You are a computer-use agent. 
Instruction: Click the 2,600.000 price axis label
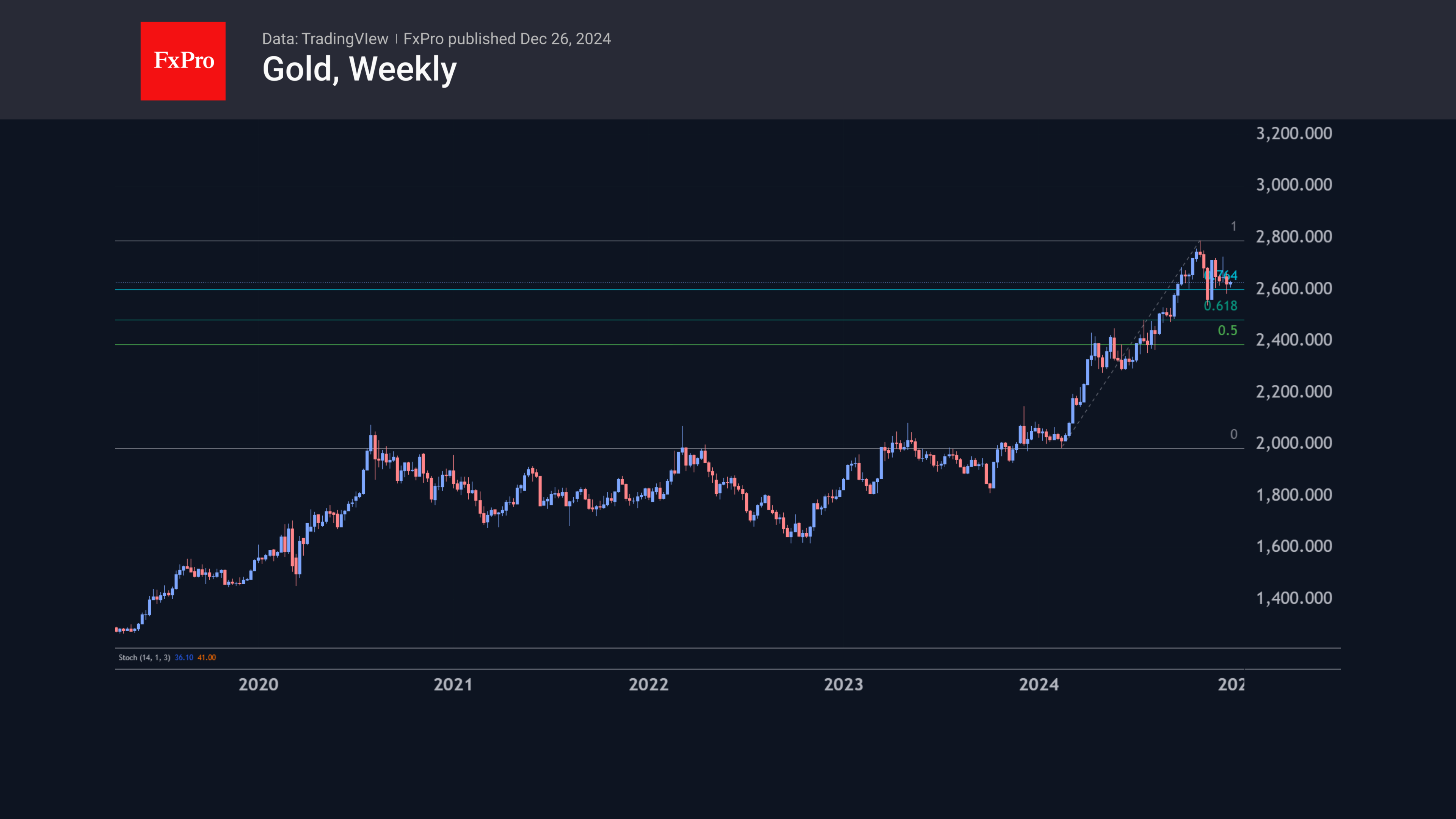pyautogui.click(x=1293, y=288)
